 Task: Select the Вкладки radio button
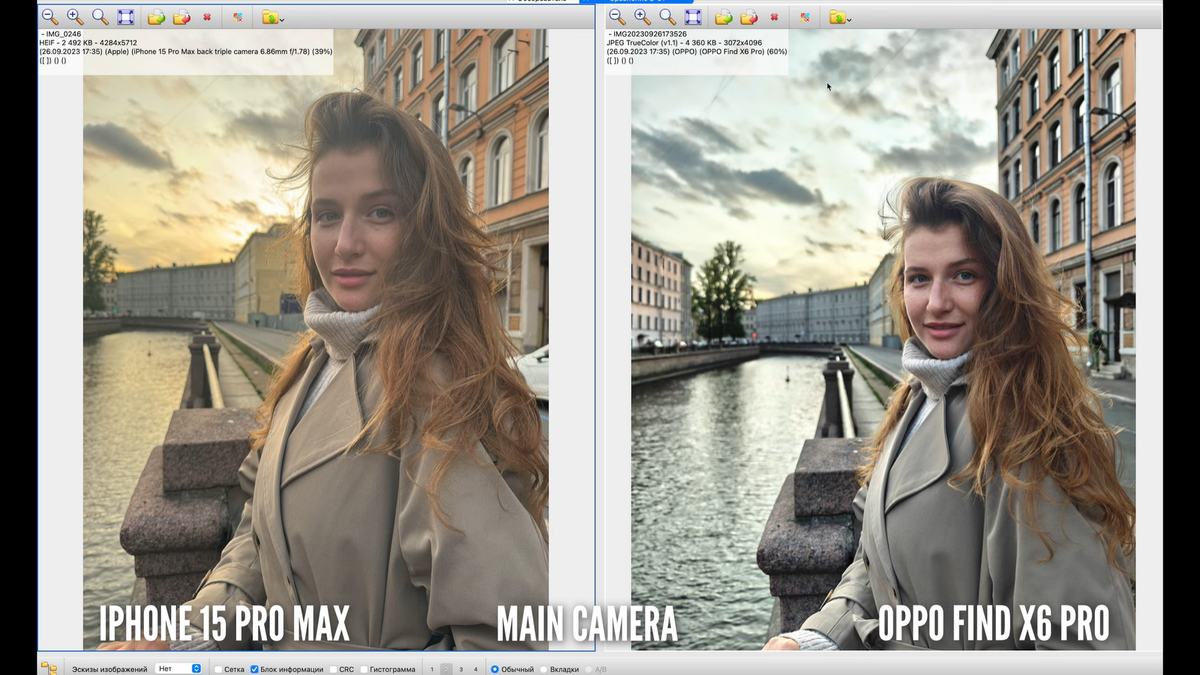(544, 669)
